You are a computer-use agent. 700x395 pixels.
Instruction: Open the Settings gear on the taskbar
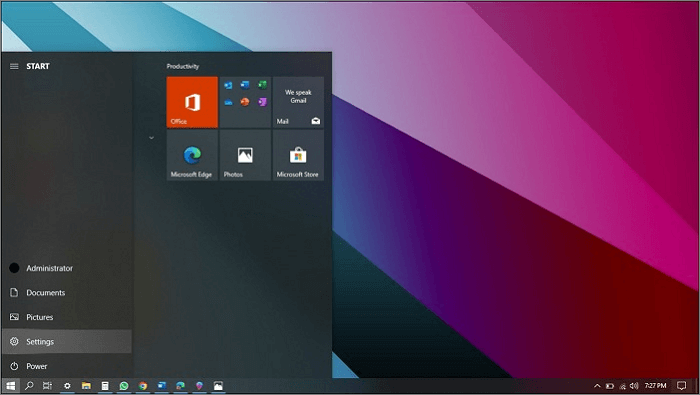67,386
